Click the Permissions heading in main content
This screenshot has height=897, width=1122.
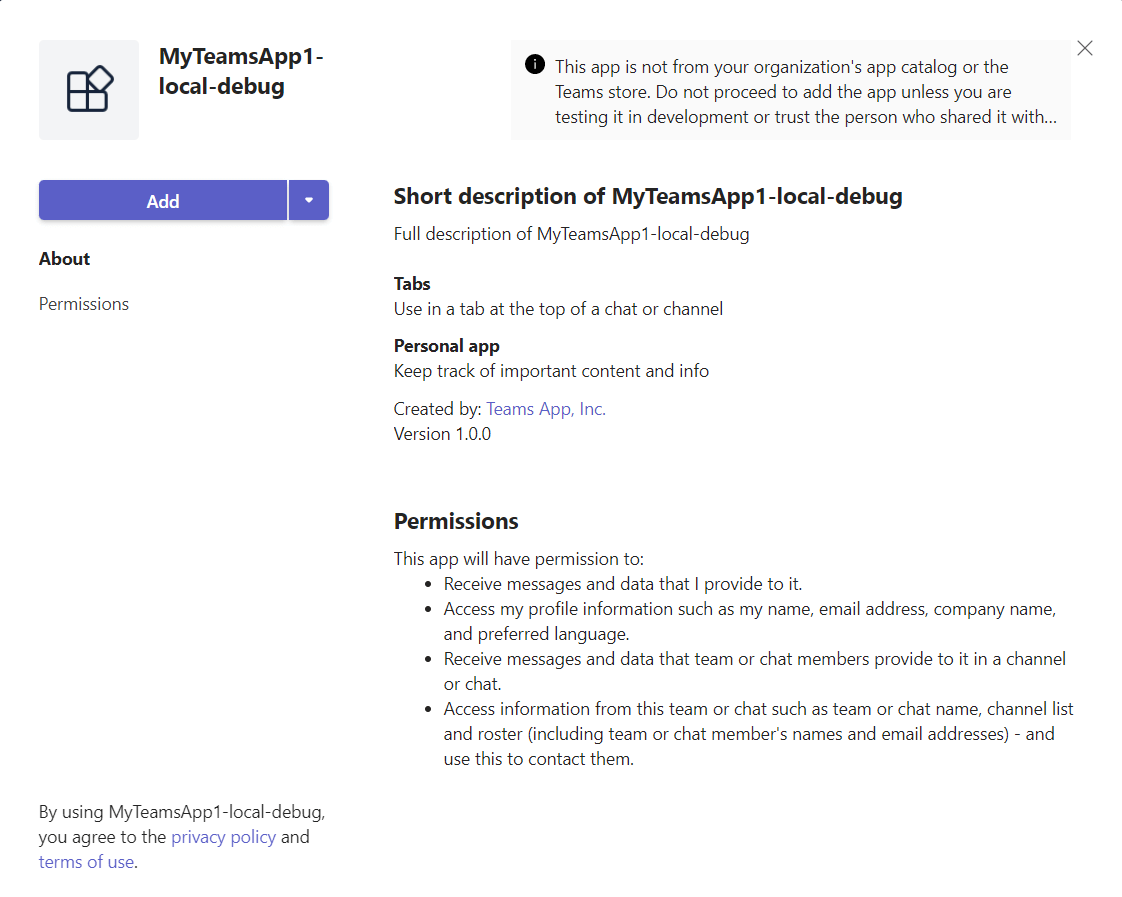(x=456, y=521)
